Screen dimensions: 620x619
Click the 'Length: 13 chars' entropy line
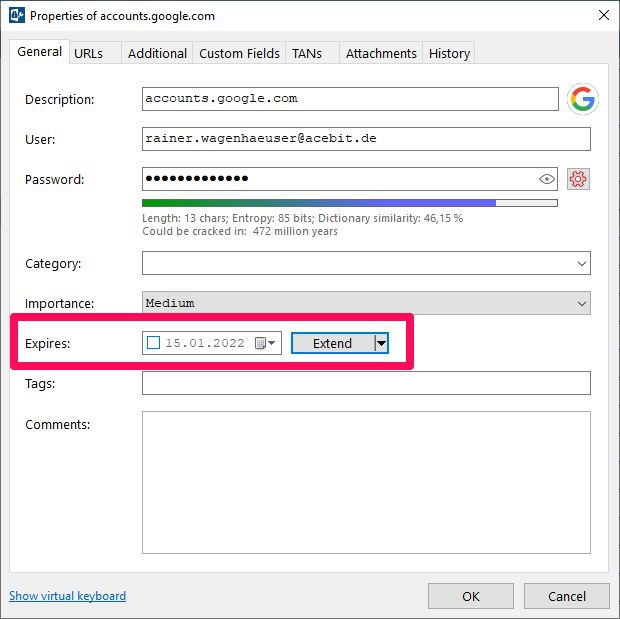pos(302,218)
